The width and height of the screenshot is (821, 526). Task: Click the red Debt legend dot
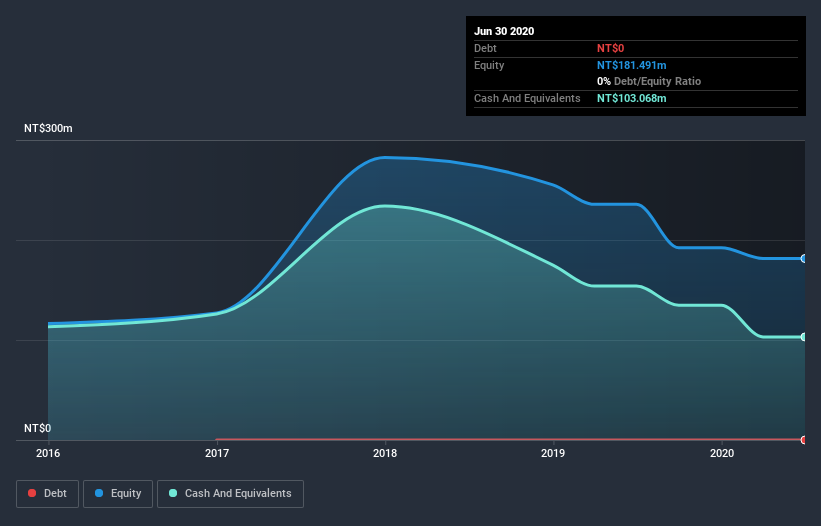[x=32, y=493]
